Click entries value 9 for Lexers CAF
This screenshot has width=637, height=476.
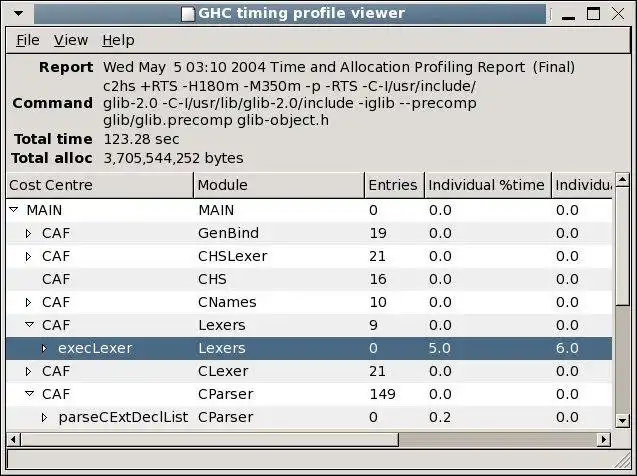click(373, 325)
